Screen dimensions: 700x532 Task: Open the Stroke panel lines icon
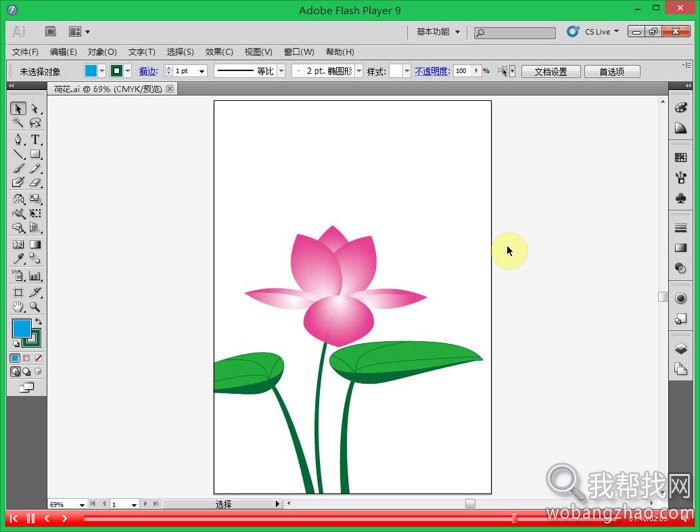click(680, 228)
